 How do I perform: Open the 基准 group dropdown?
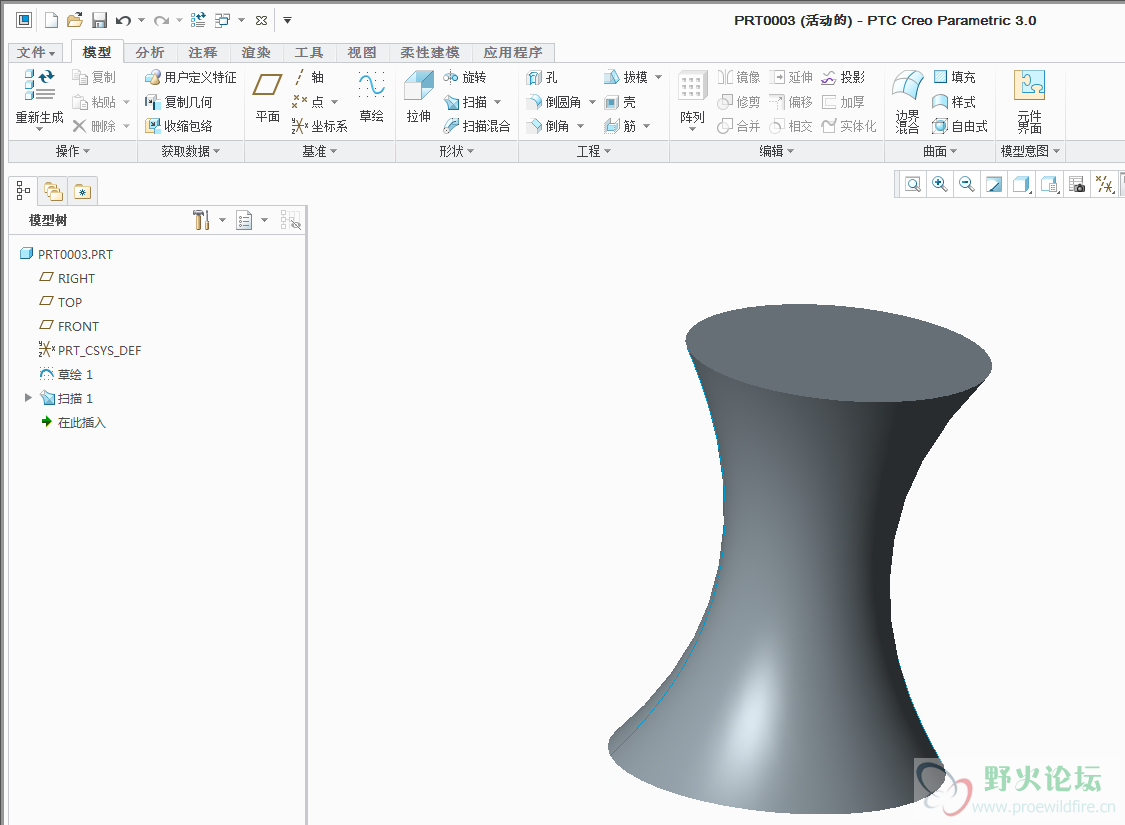319,151
